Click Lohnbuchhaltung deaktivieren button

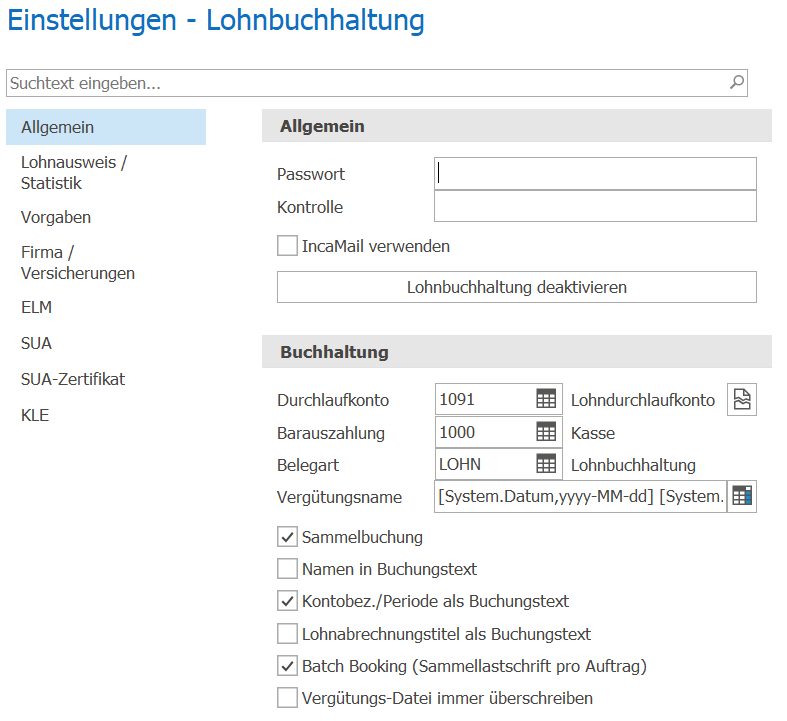click(516, 287)
